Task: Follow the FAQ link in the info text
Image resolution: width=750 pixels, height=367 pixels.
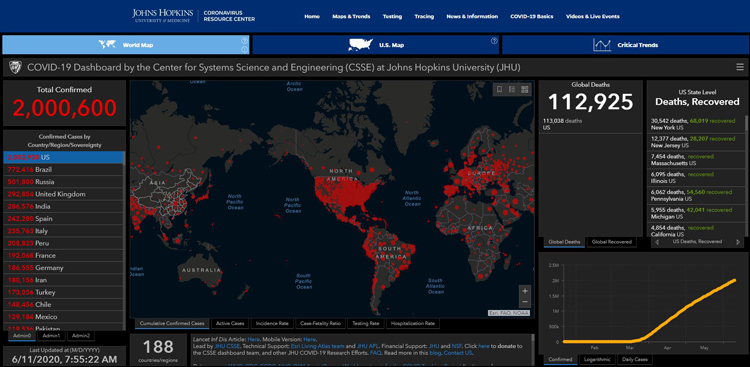Action: coord(375,353)
